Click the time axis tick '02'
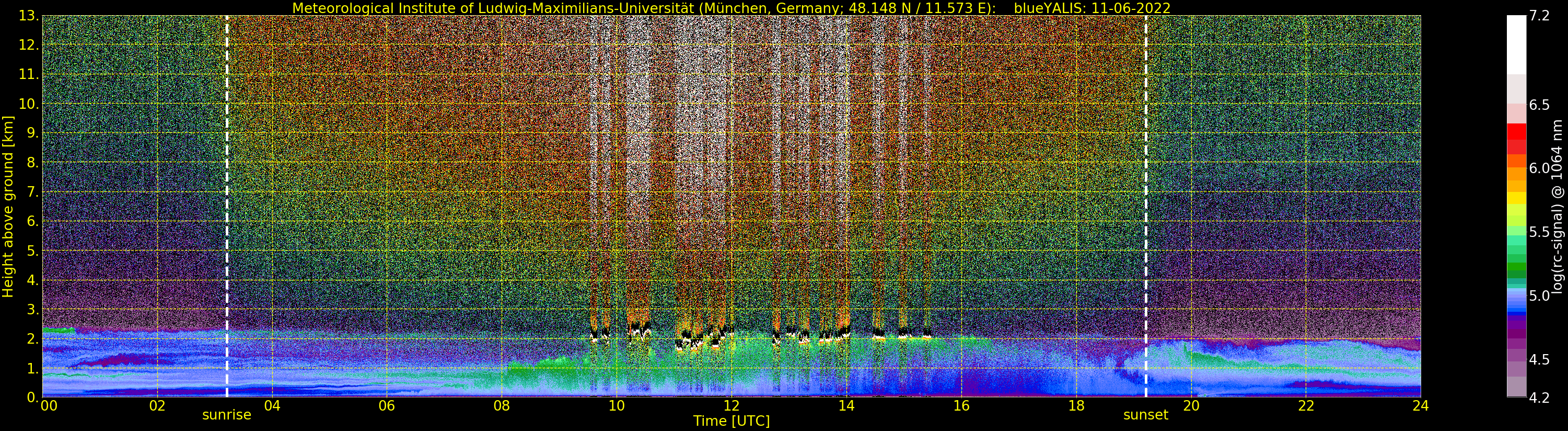1568x431 pixels. (157, 406)
